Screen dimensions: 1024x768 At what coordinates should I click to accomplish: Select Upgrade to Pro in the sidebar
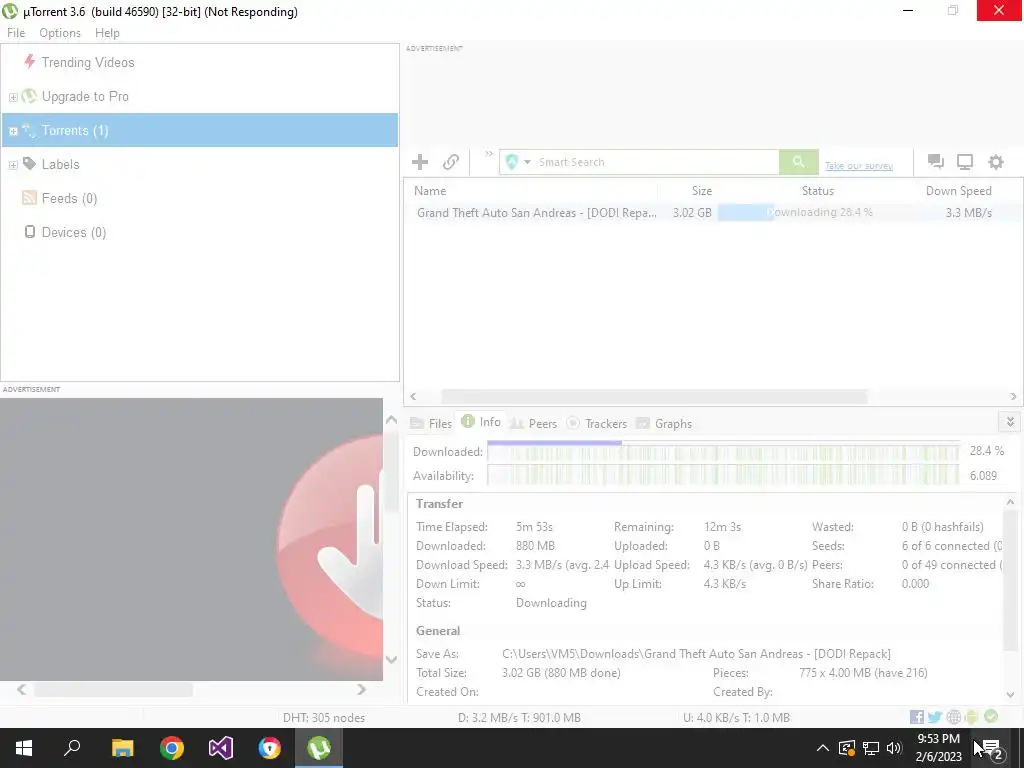[x=85, y=97]
